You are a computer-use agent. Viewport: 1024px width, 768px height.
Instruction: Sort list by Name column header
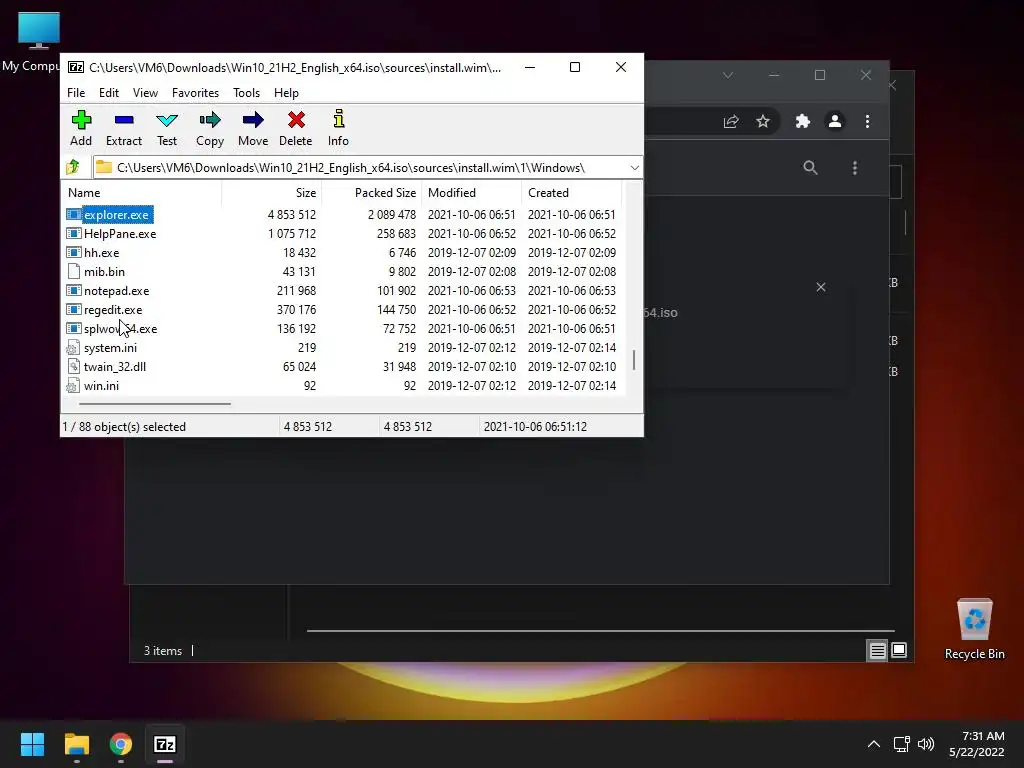tap(142, 193)
